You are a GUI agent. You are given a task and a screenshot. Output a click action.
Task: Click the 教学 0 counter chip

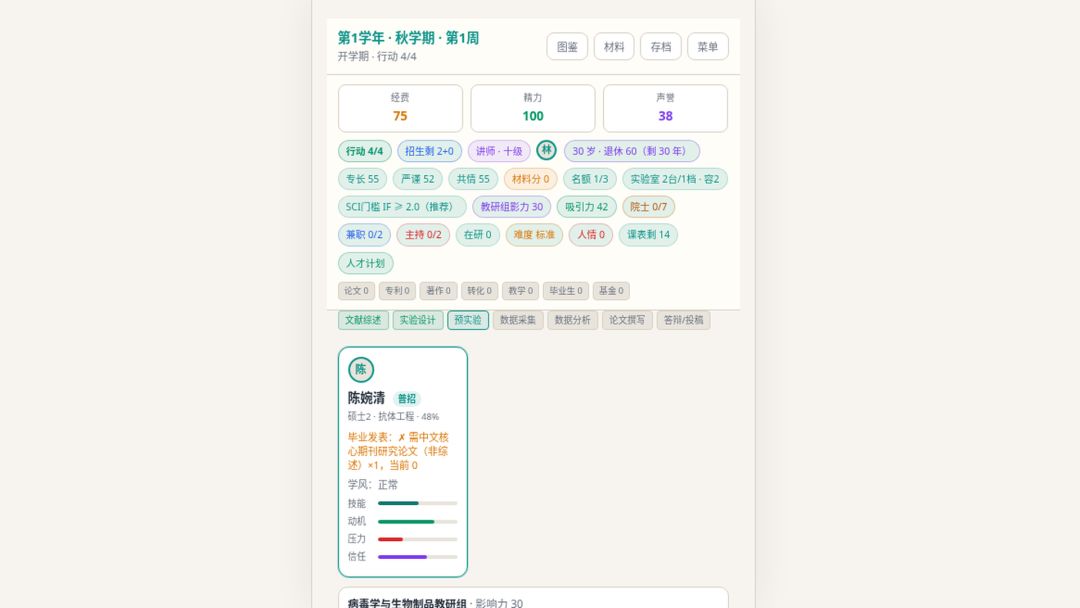[x=520, y=291]
